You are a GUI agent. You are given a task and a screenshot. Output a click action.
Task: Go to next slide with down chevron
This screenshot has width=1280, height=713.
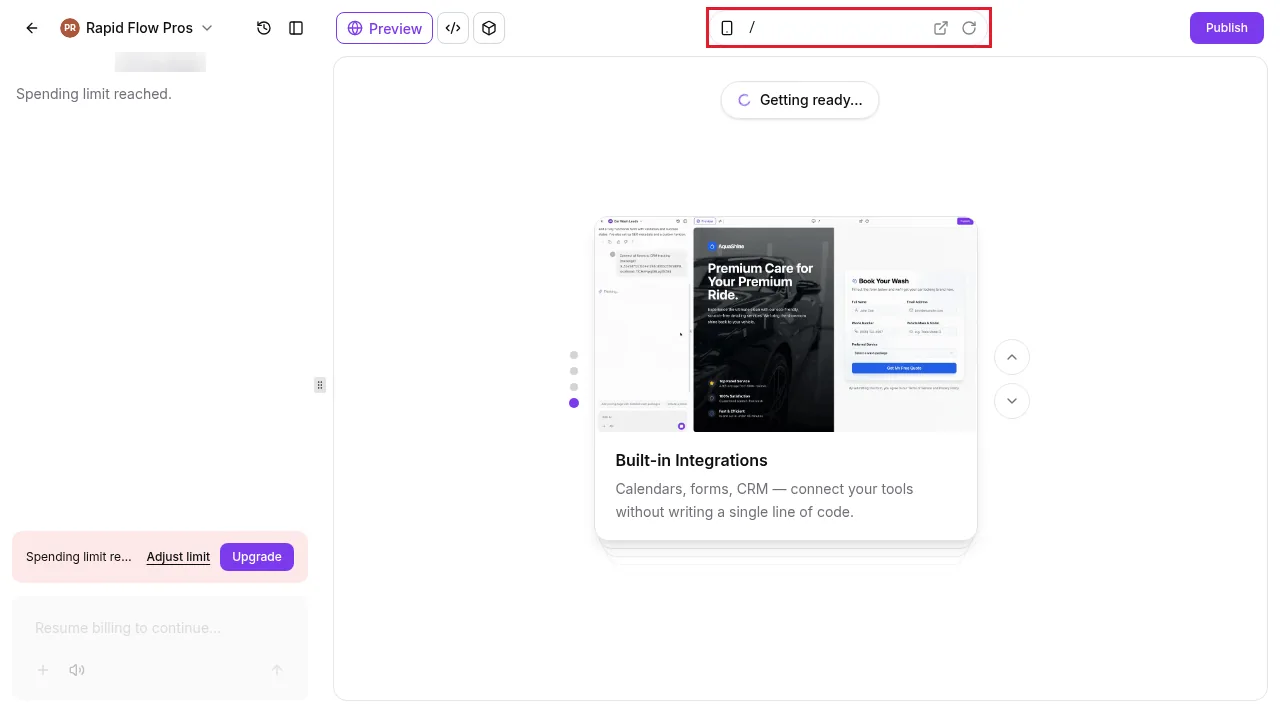point(1012,401)
